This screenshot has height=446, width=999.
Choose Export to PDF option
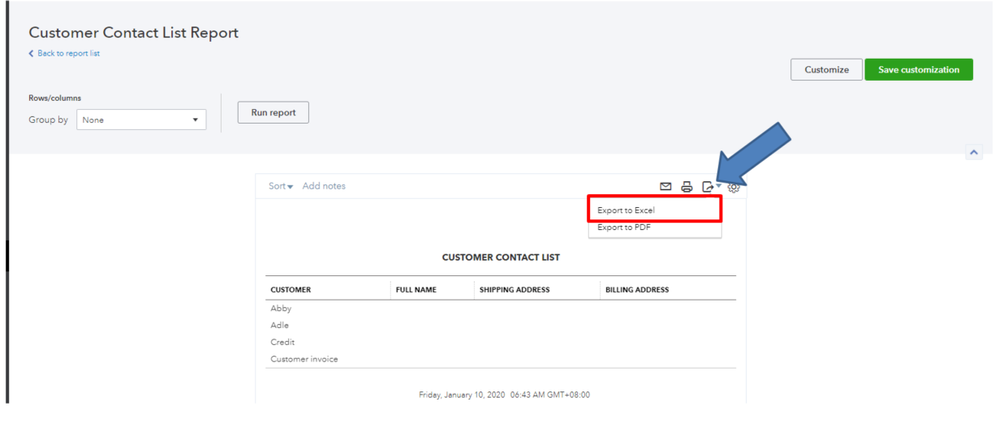[x=623, y=227]
